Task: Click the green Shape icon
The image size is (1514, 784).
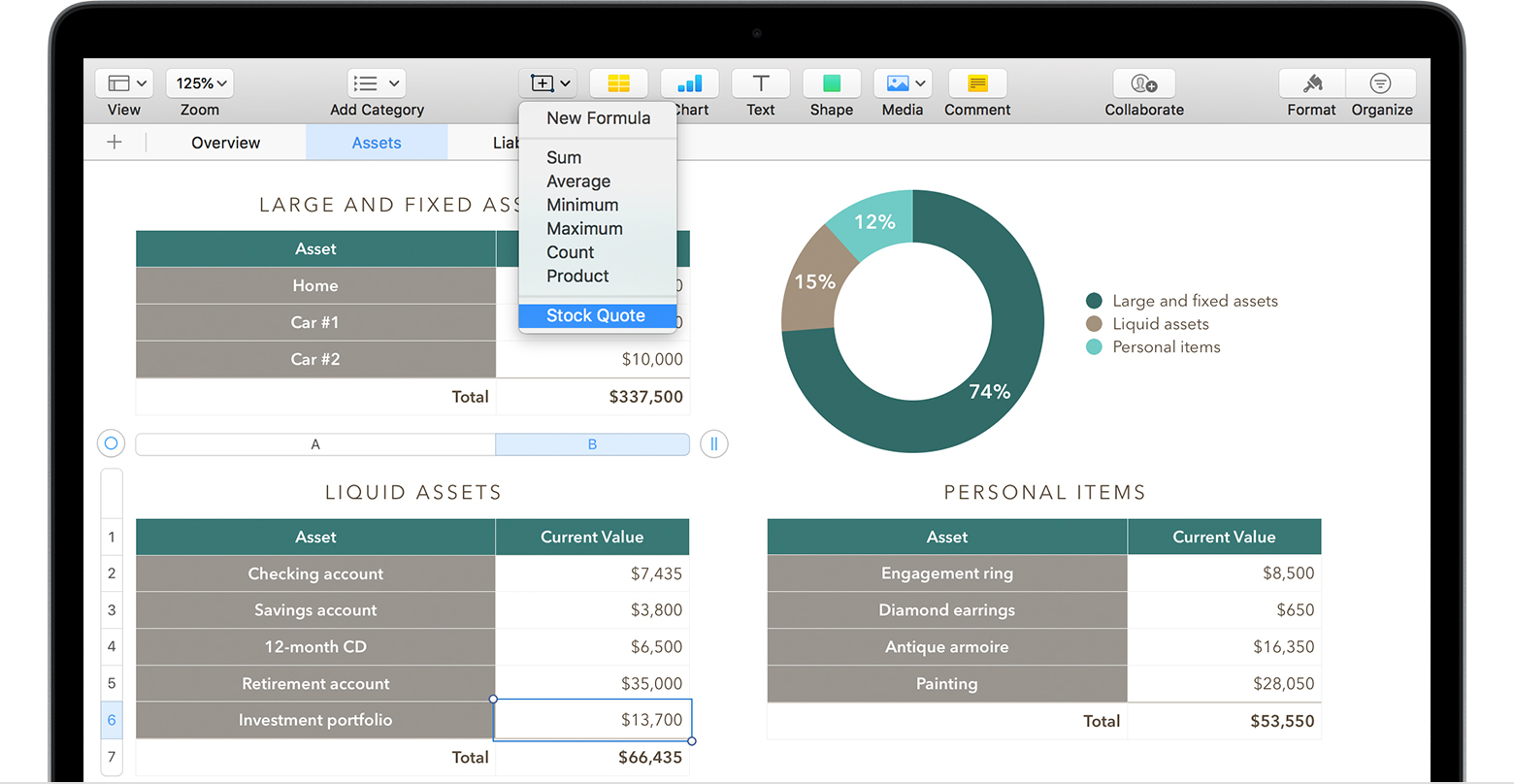Action: 832,83
